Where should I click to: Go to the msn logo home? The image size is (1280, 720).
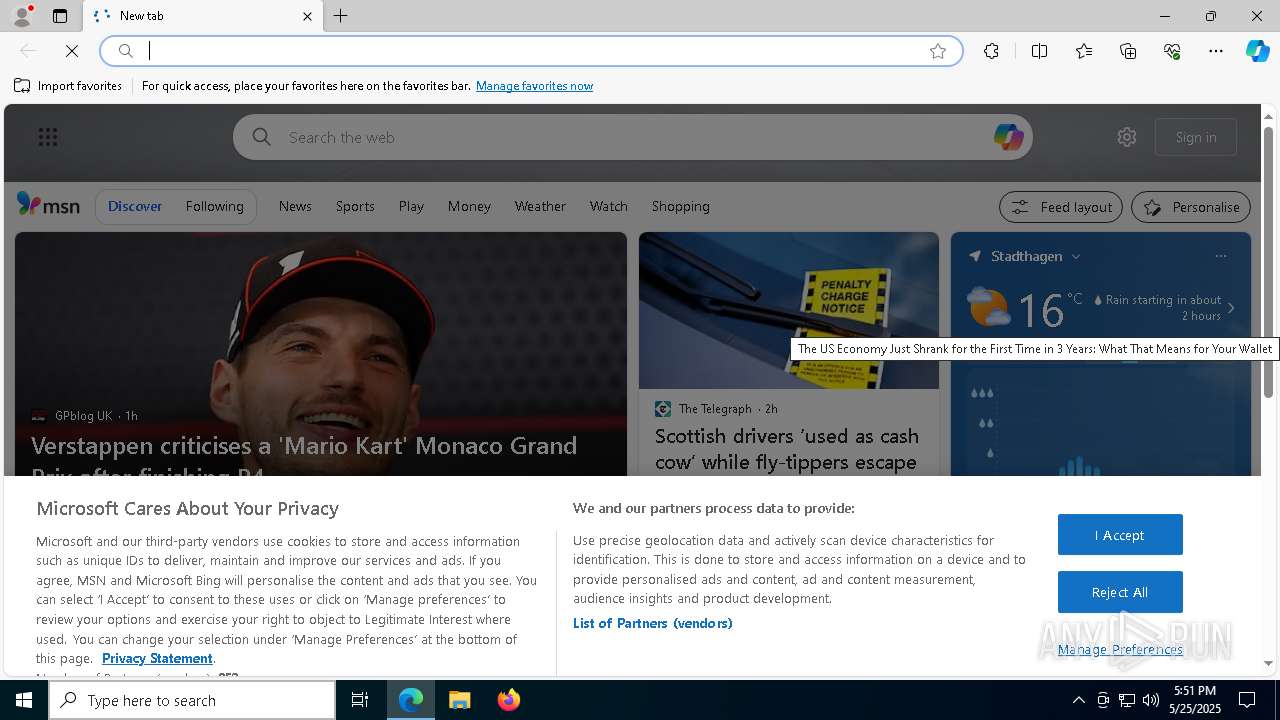tap(48, 205)
